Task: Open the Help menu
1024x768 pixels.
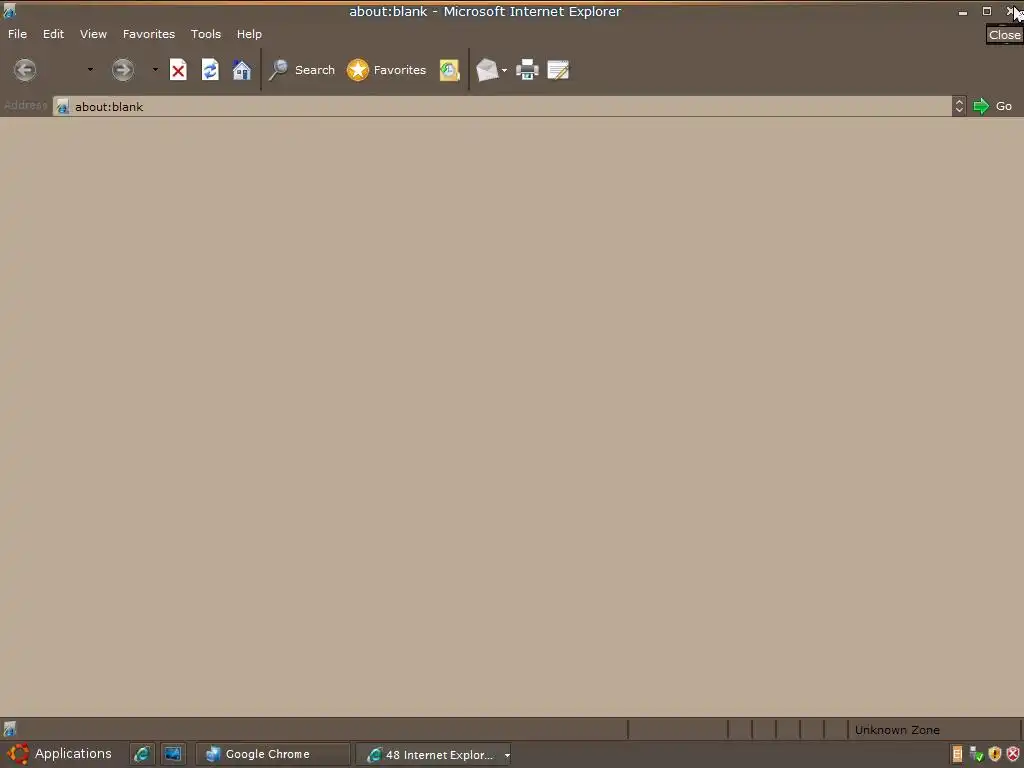Action: [x=249, y=34]
